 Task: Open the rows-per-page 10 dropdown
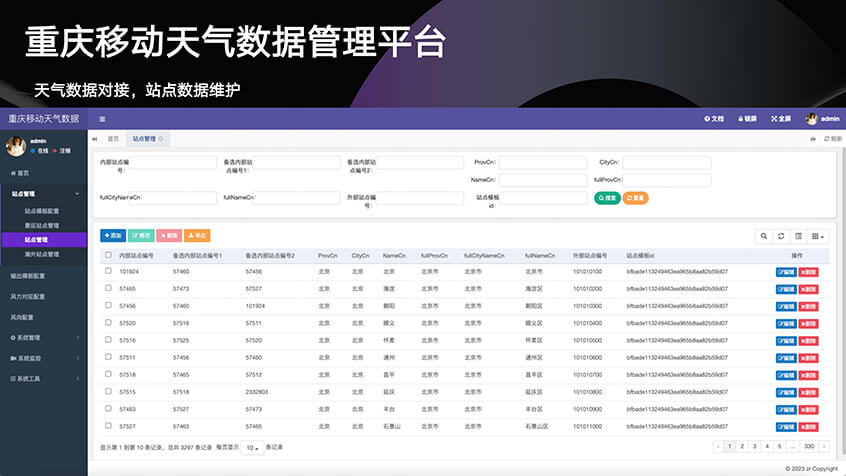254,447
